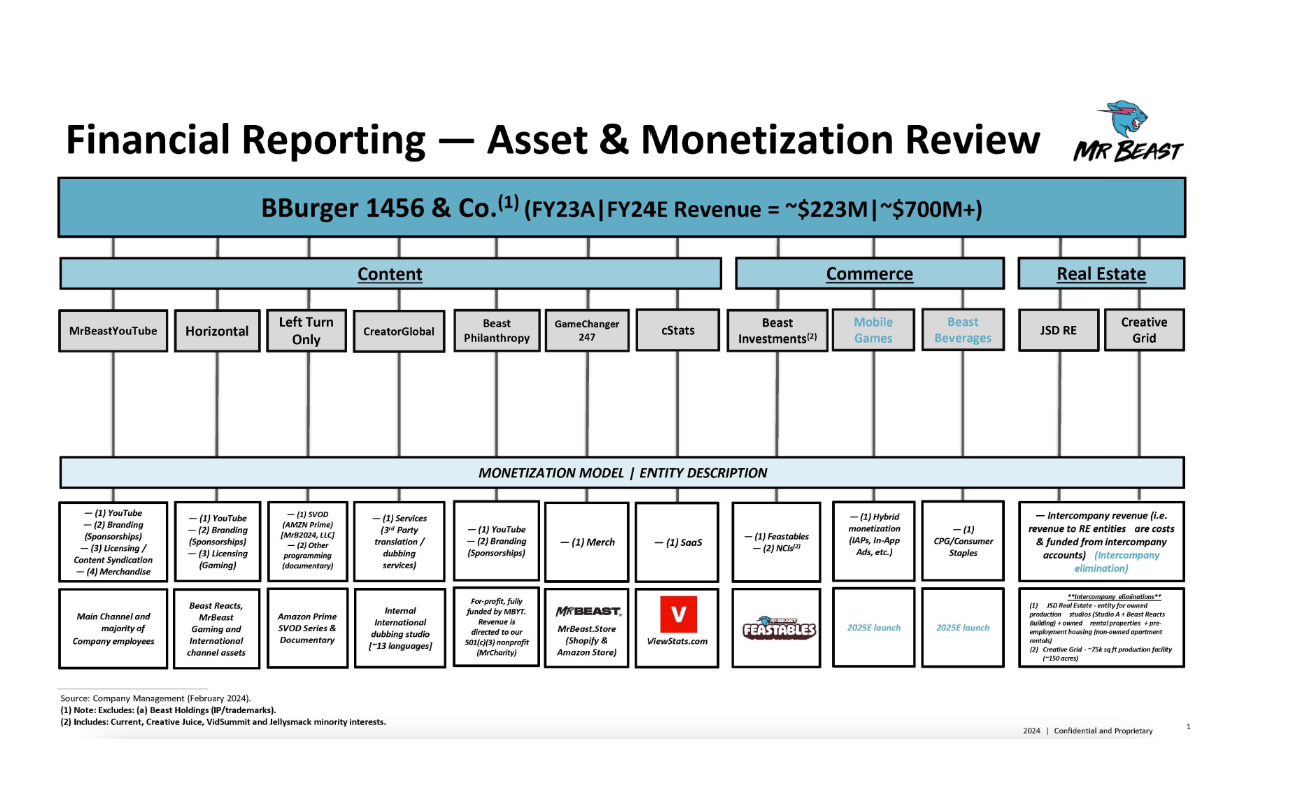The image size is (1296, 804).
Task: Click the 'Horizontal' entity box
Action: click(217, 330)
